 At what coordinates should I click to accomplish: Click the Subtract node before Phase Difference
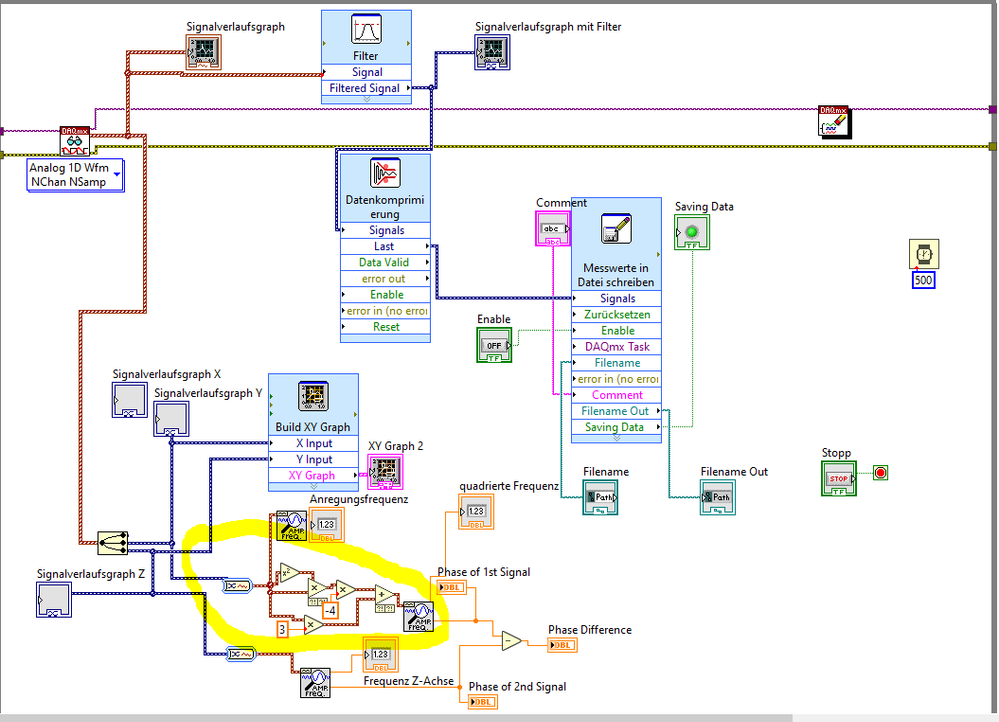[512, 641]
